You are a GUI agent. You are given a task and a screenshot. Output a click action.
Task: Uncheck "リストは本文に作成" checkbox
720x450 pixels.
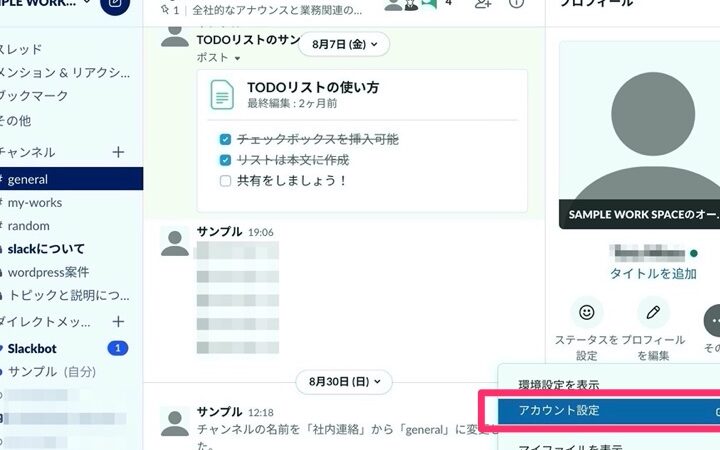[225, 160]
